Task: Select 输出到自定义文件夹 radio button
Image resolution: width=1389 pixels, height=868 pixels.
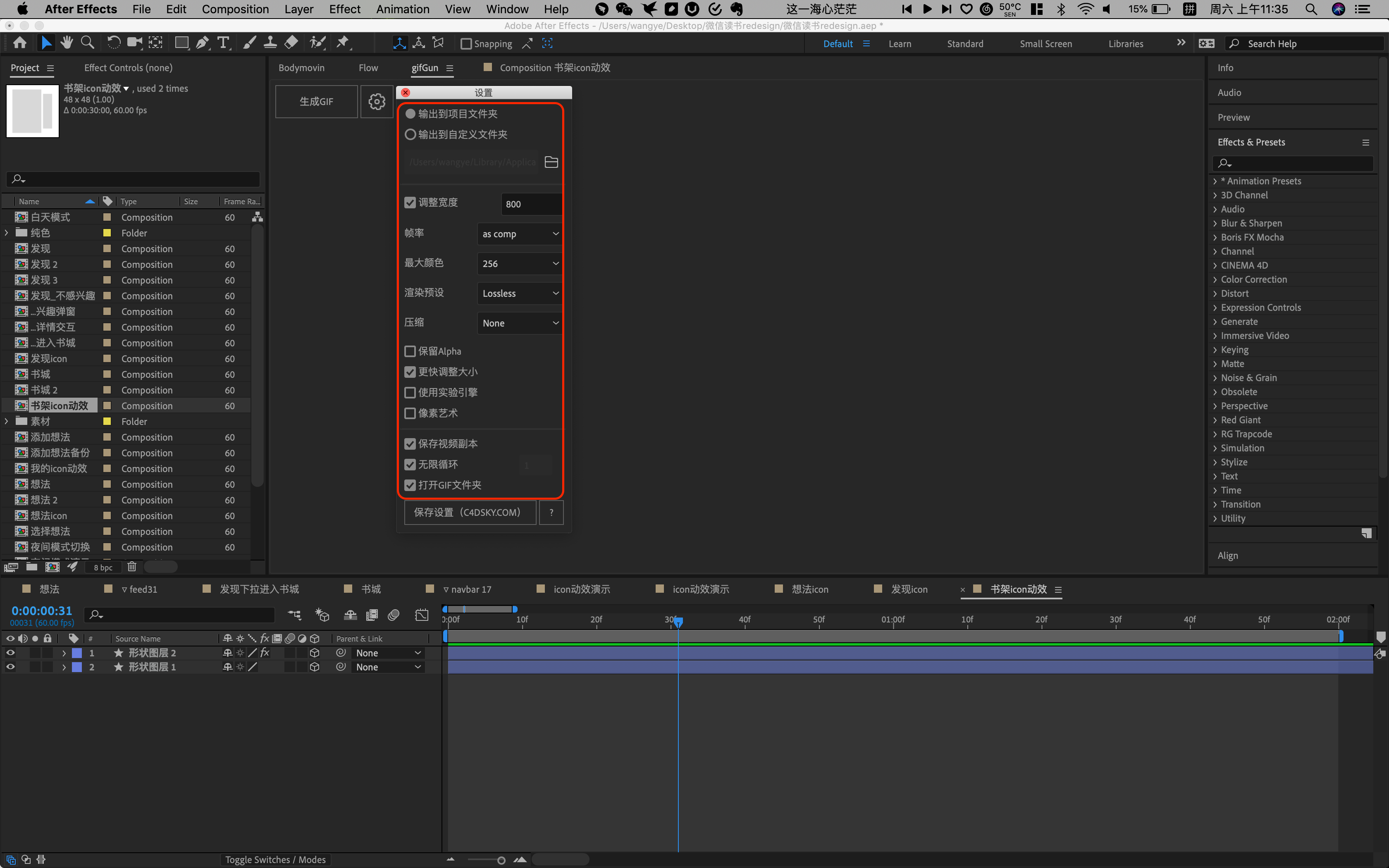Action: pyautogui.click(x=410, y=134)
